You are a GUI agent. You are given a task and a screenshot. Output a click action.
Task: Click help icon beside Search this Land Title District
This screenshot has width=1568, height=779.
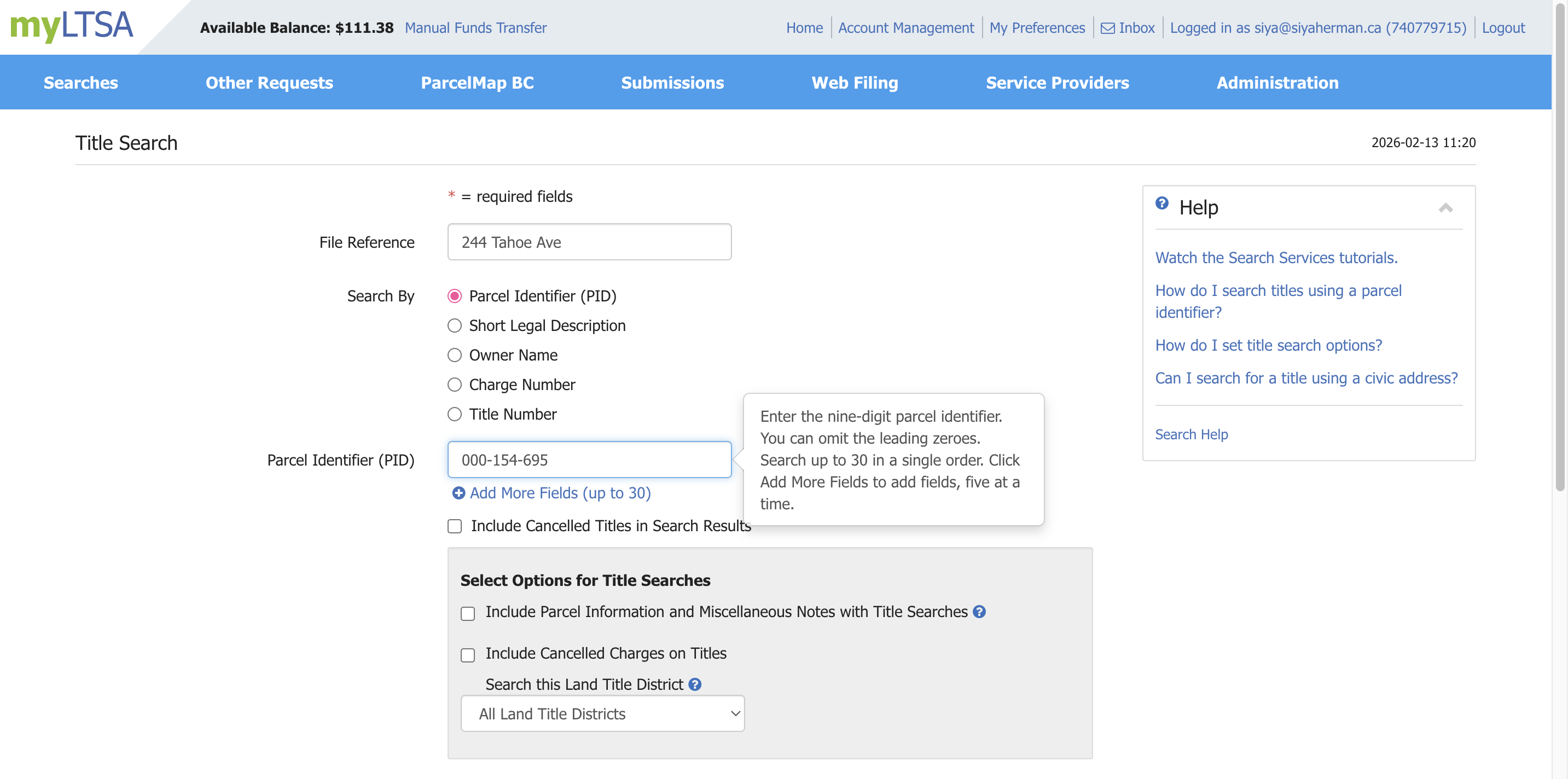[x=694, y=685]
